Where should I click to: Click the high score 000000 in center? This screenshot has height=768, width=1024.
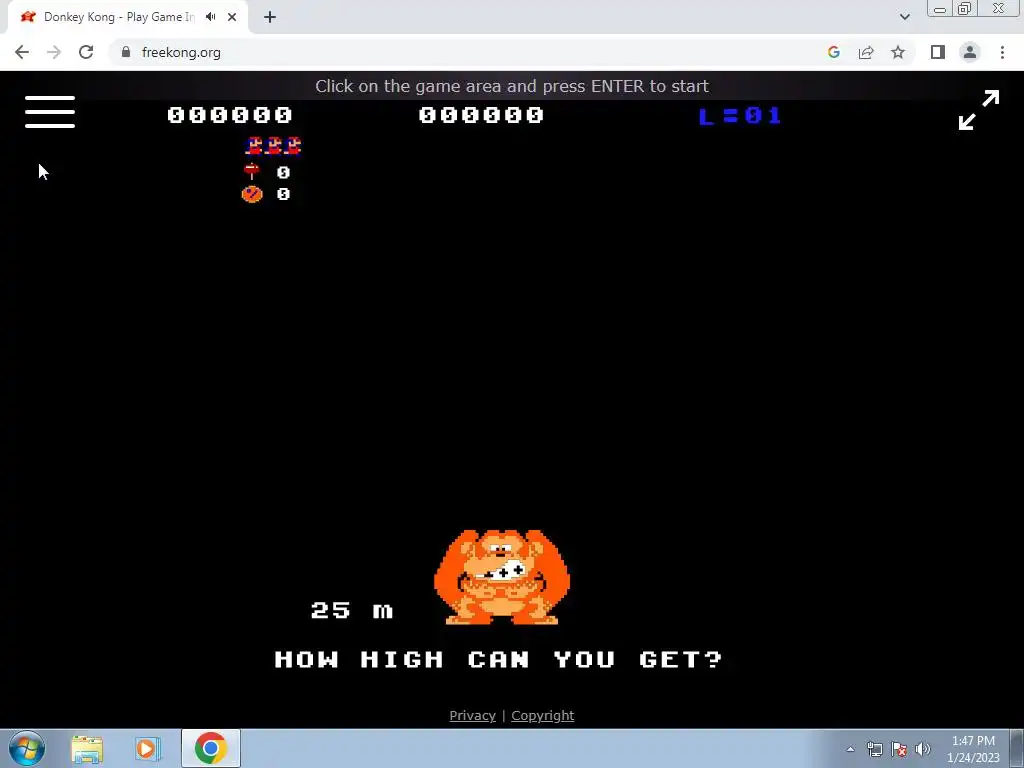481,115
